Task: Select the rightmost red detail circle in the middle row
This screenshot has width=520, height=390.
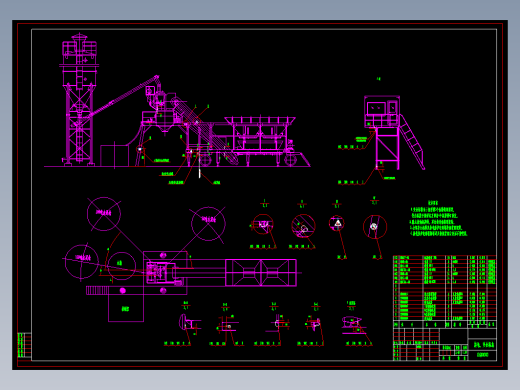Action: (x=375, y=227)
